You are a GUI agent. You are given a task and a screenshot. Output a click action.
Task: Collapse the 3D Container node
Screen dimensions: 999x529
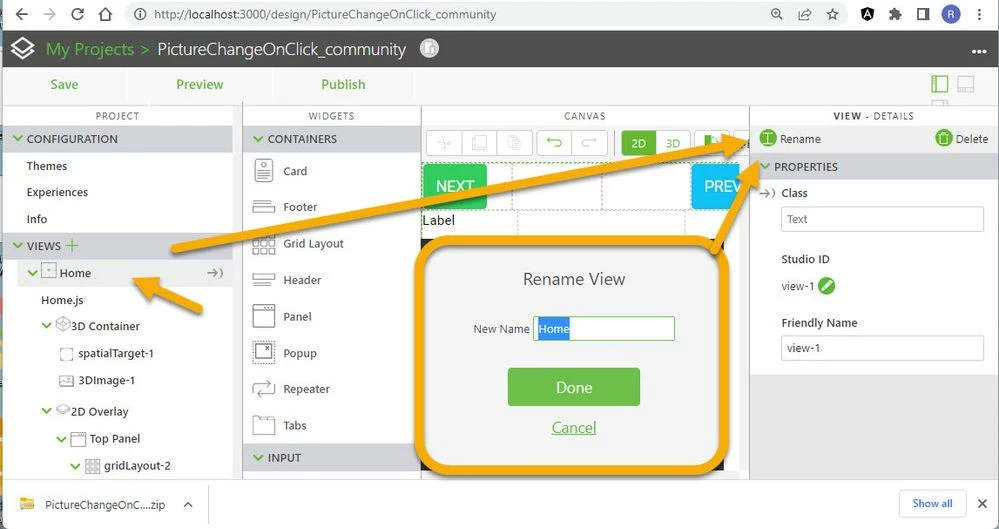pyautogui.click(x=47, y=326)
